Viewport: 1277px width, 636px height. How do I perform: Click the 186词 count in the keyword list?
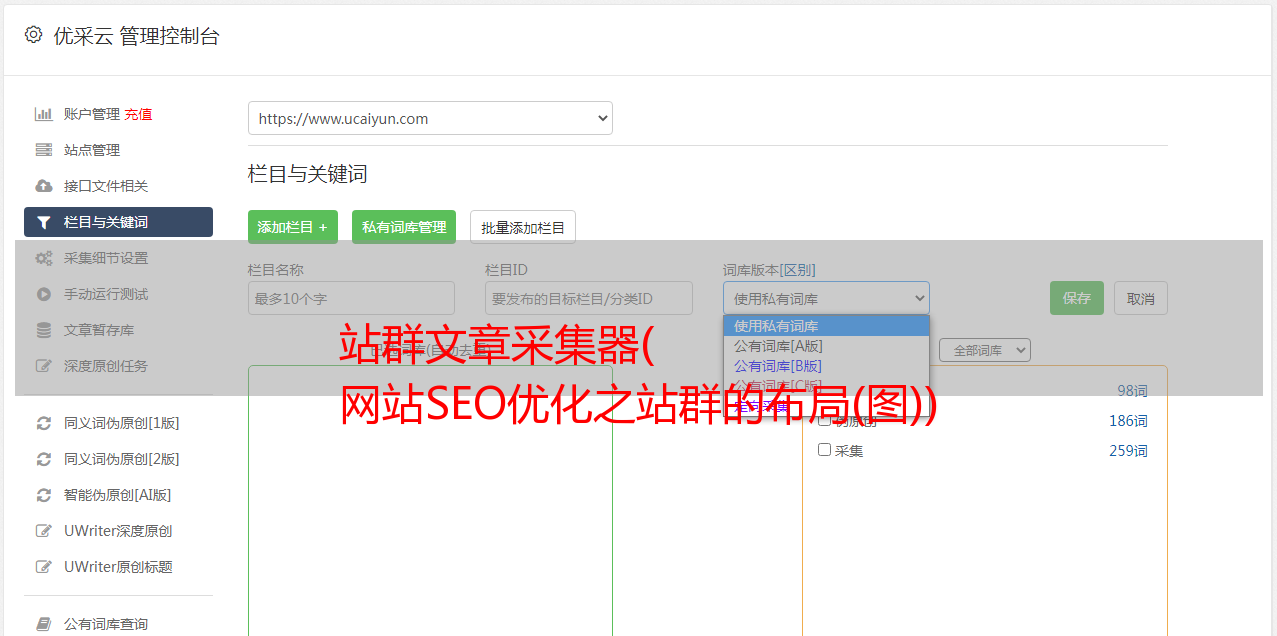[1128, 421]
